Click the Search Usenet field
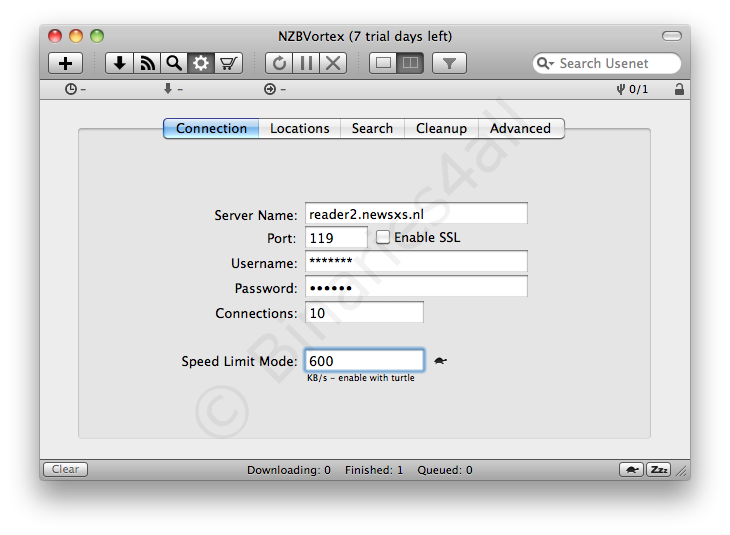This screenshot has height=535, width=730. click(607, 63)
